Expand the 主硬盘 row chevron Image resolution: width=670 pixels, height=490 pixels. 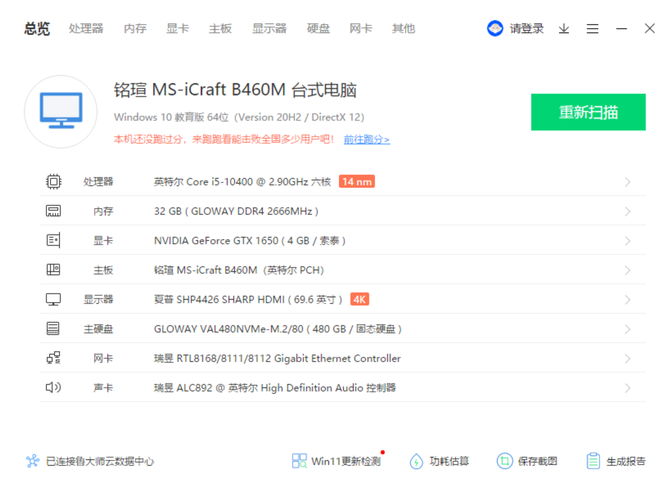[628, 329]
